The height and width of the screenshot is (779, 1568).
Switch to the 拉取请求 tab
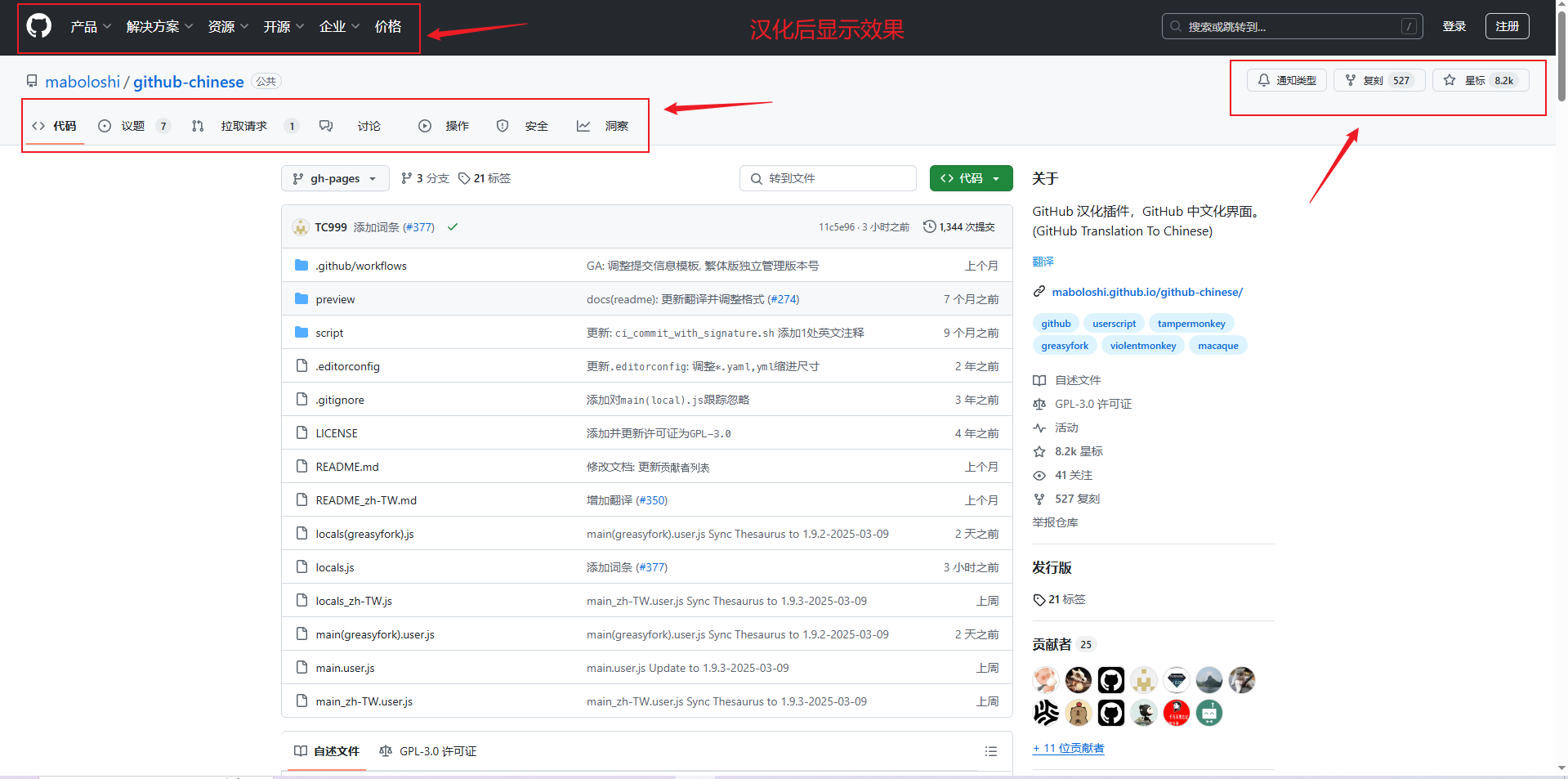coord(245,126)
